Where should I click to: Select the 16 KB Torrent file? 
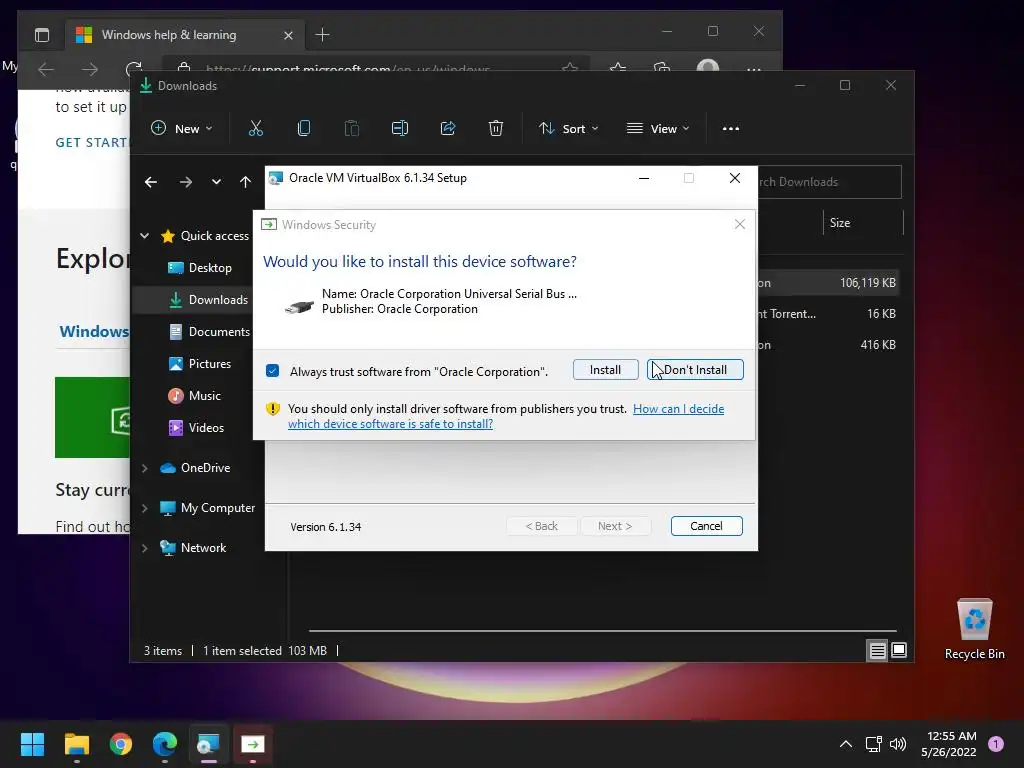pyautogui.click(x=828, y=314)
